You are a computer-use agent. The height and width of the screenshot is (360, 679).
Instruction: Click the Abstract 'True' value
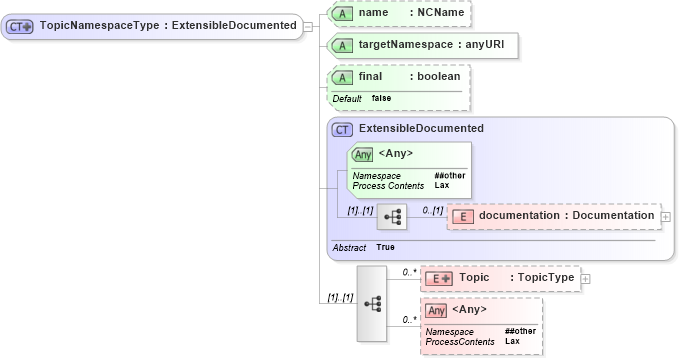[385, 247]
